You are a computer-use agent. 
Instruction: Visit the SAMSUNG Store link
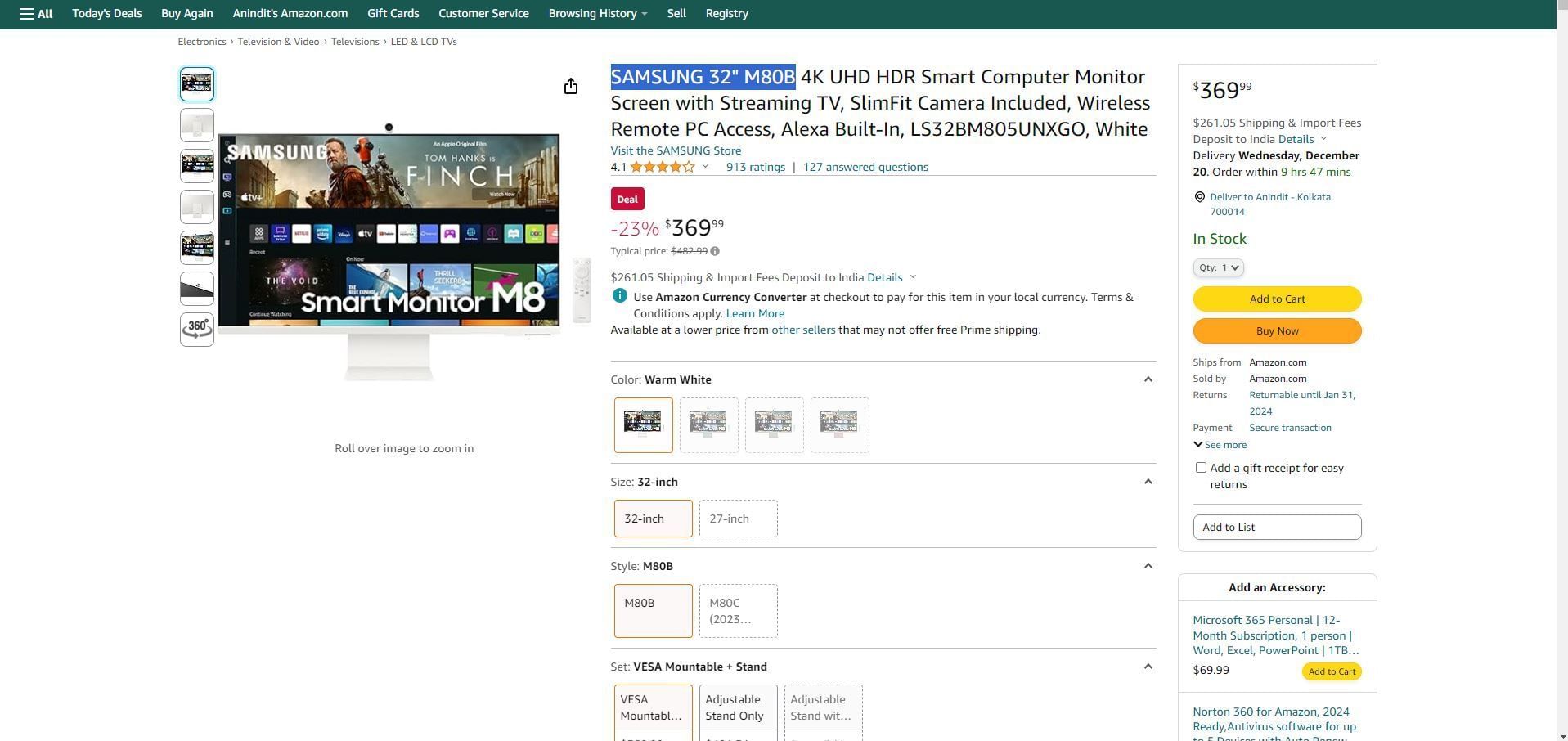tap(675, 151)
